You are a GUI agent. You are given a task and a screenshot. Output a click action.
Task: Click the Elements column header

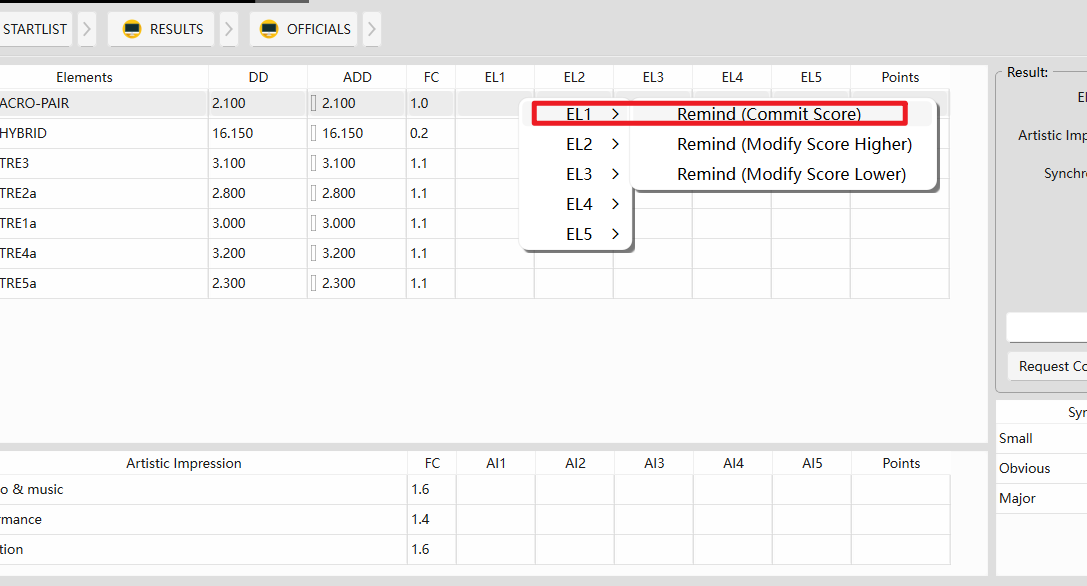[x=84, y=77]
